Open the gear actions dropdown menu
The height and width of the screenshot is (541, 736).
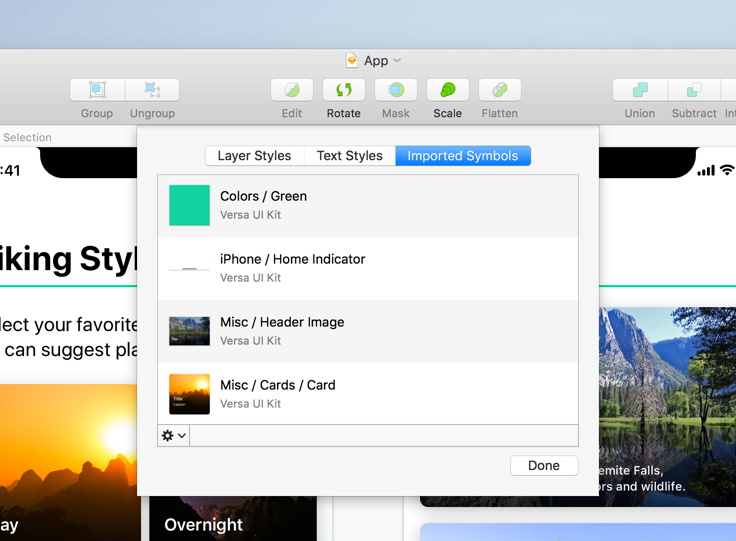click(x=174, y=436)
